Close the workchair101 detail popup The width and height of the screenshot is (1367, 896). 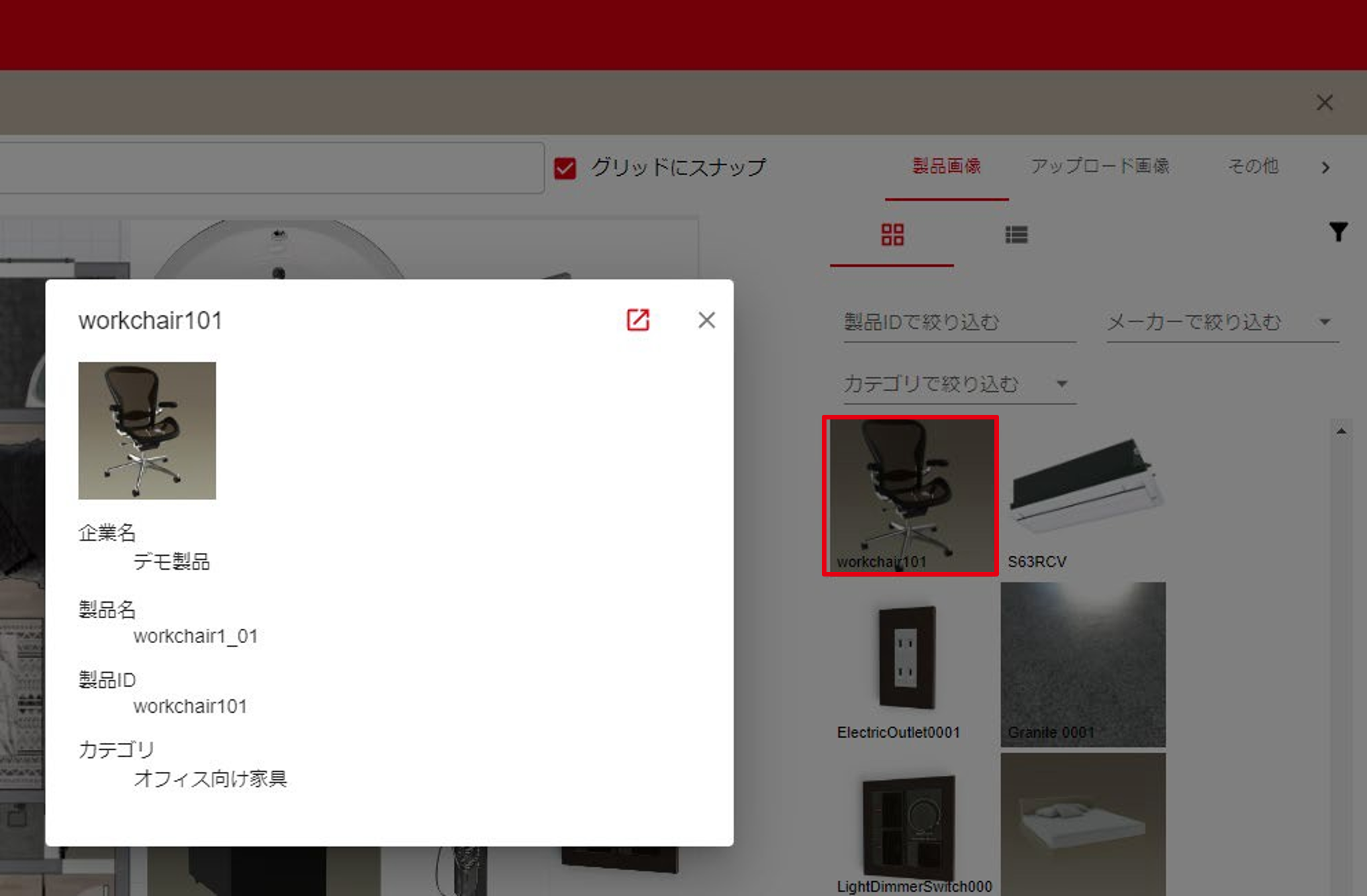coord(706,320)
